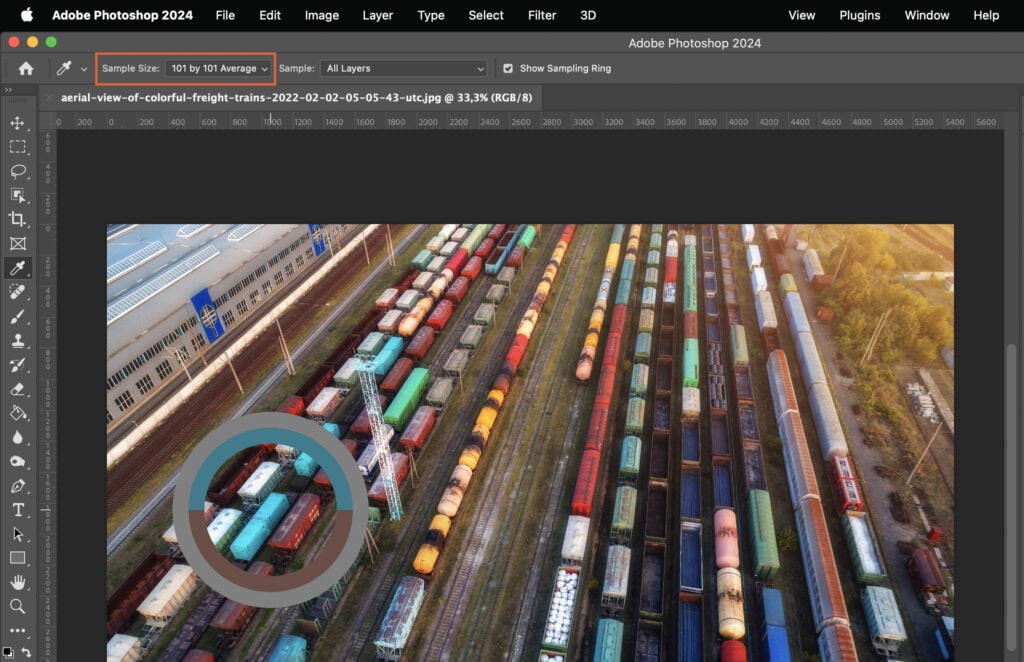Screen dimensions: 1024x662
Task: Click the Home button in the options bar
Action: click(x=24, y=68)
